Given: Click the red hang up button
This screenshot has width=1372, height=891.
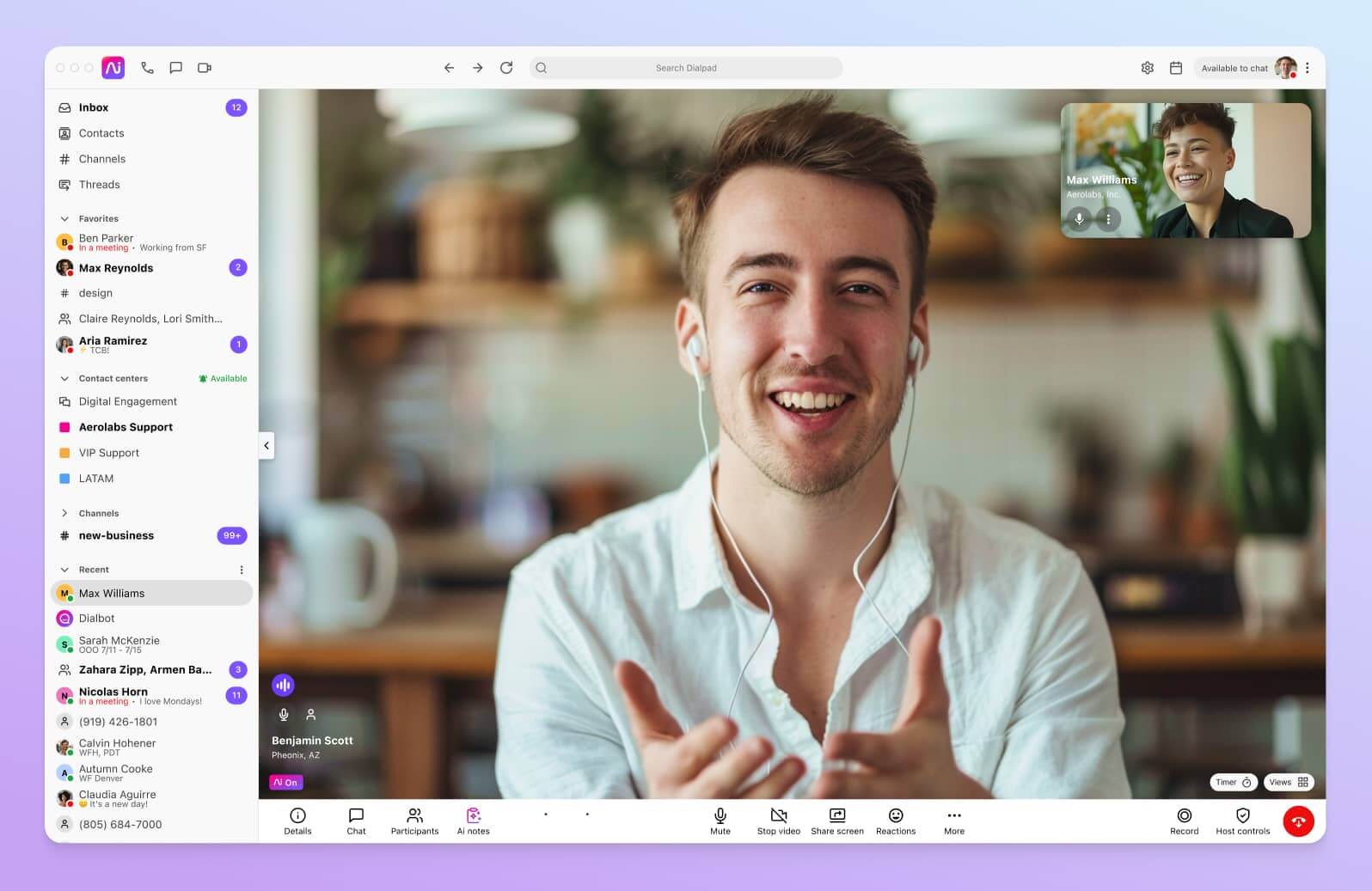Looking at the screenshot, I should tap(1298, 821).
